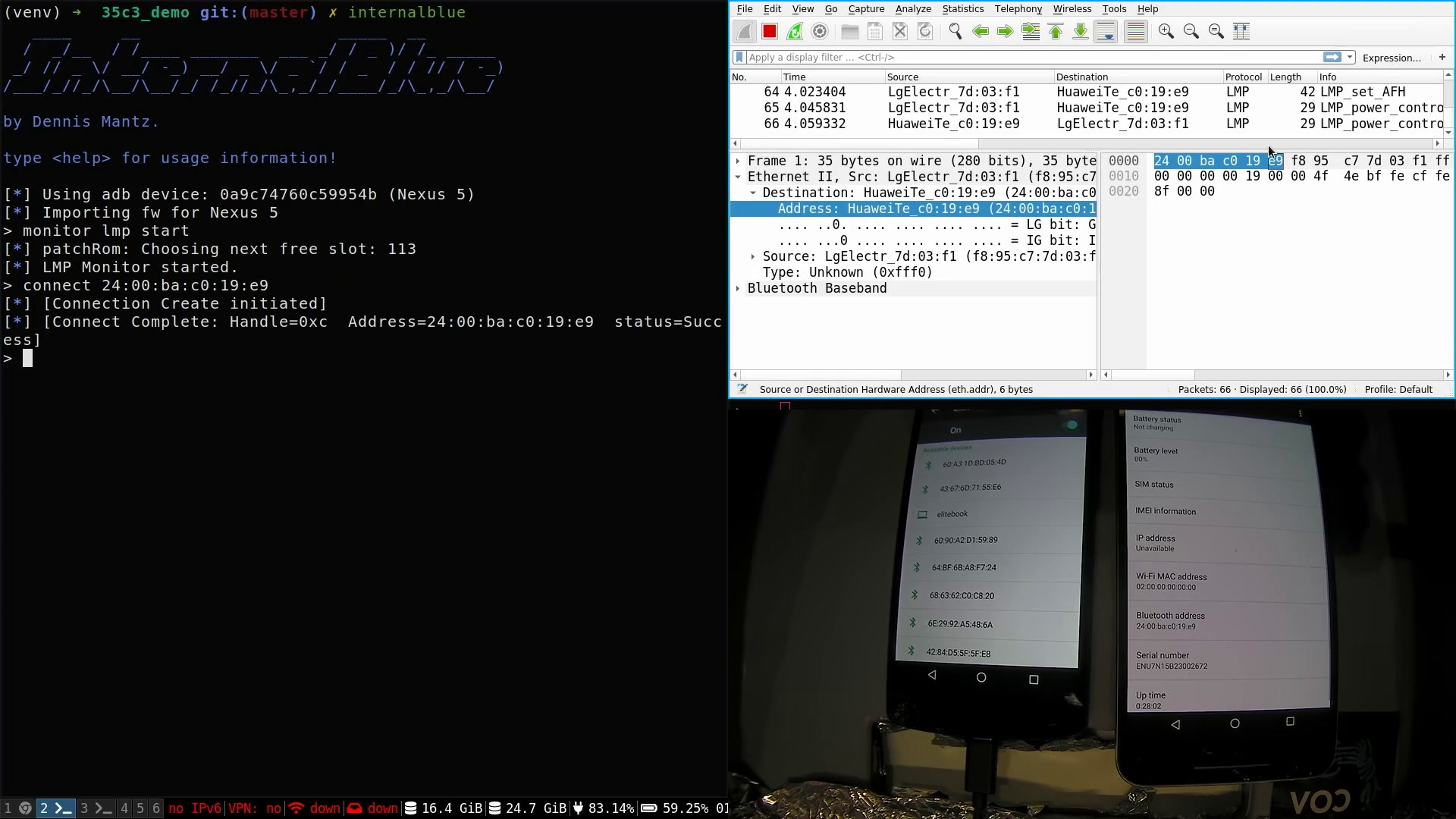The width and height of the screenshot is (1456, 819).
Task: Expand the Ethernet II source entry
Action: click(x=754, y=256)
